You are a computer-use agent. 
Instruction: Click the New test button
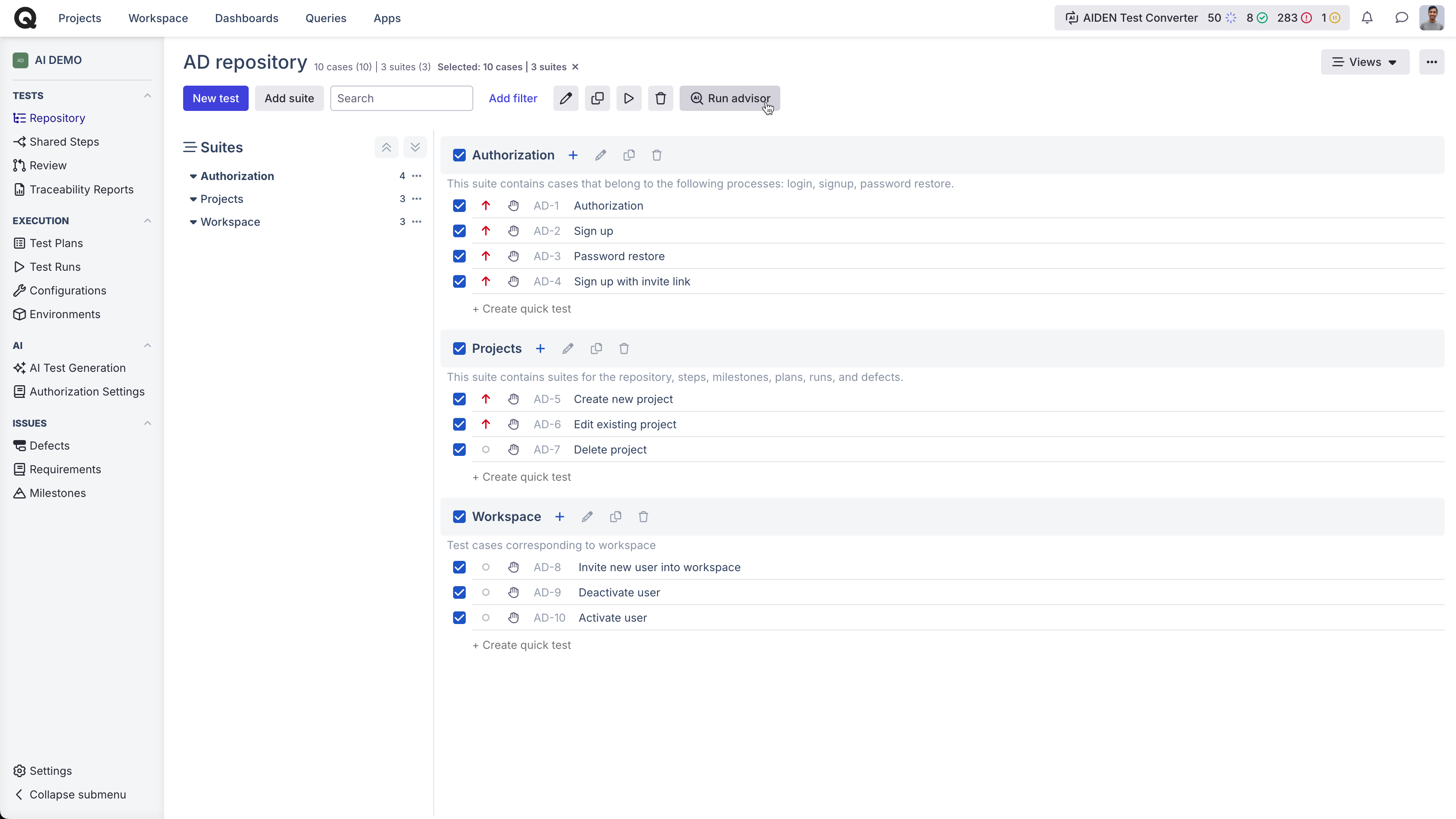click(x=215, y=98)
